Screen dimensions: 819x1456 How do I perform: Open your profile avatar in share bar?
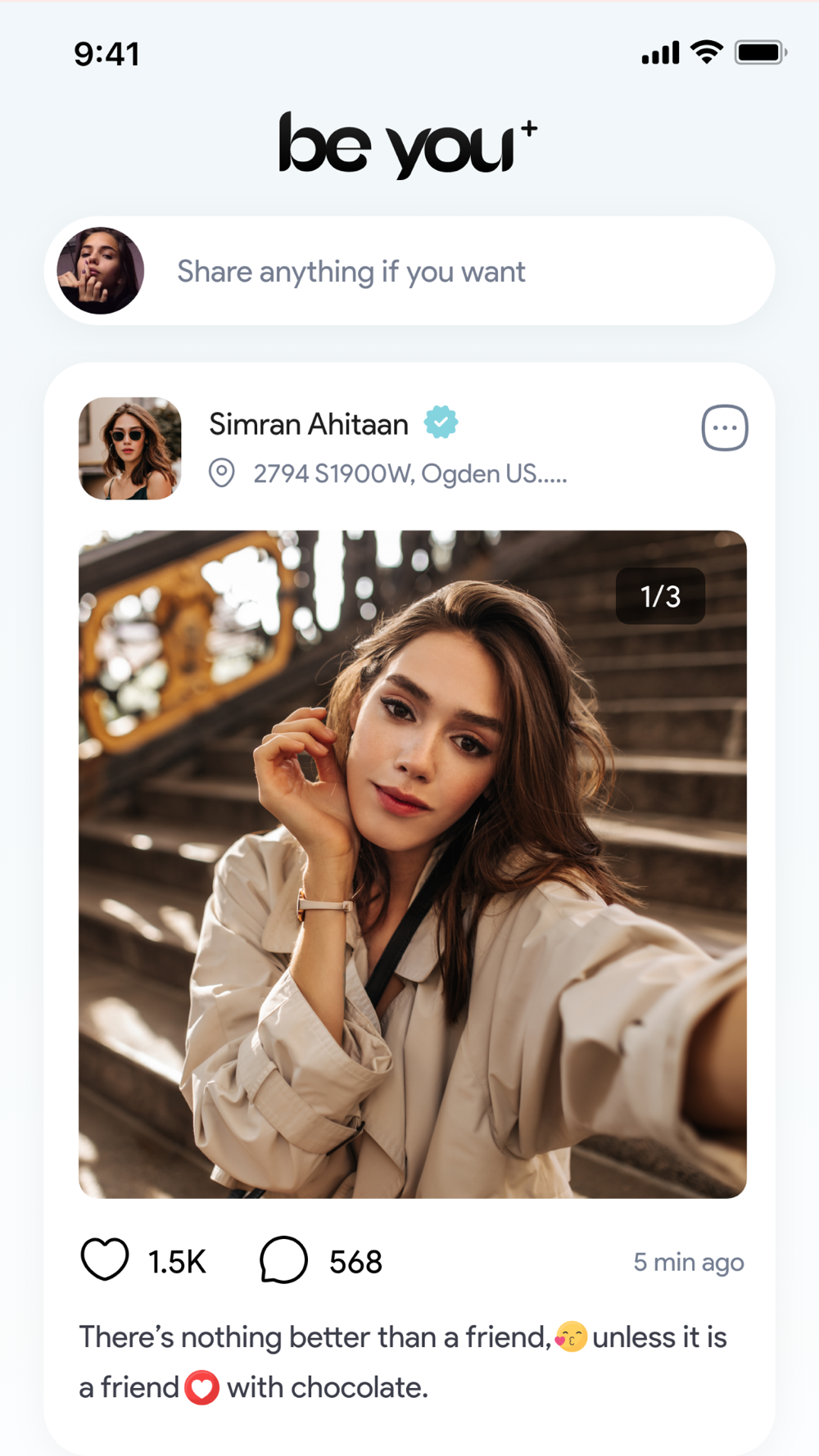click(x=100, y=271)
